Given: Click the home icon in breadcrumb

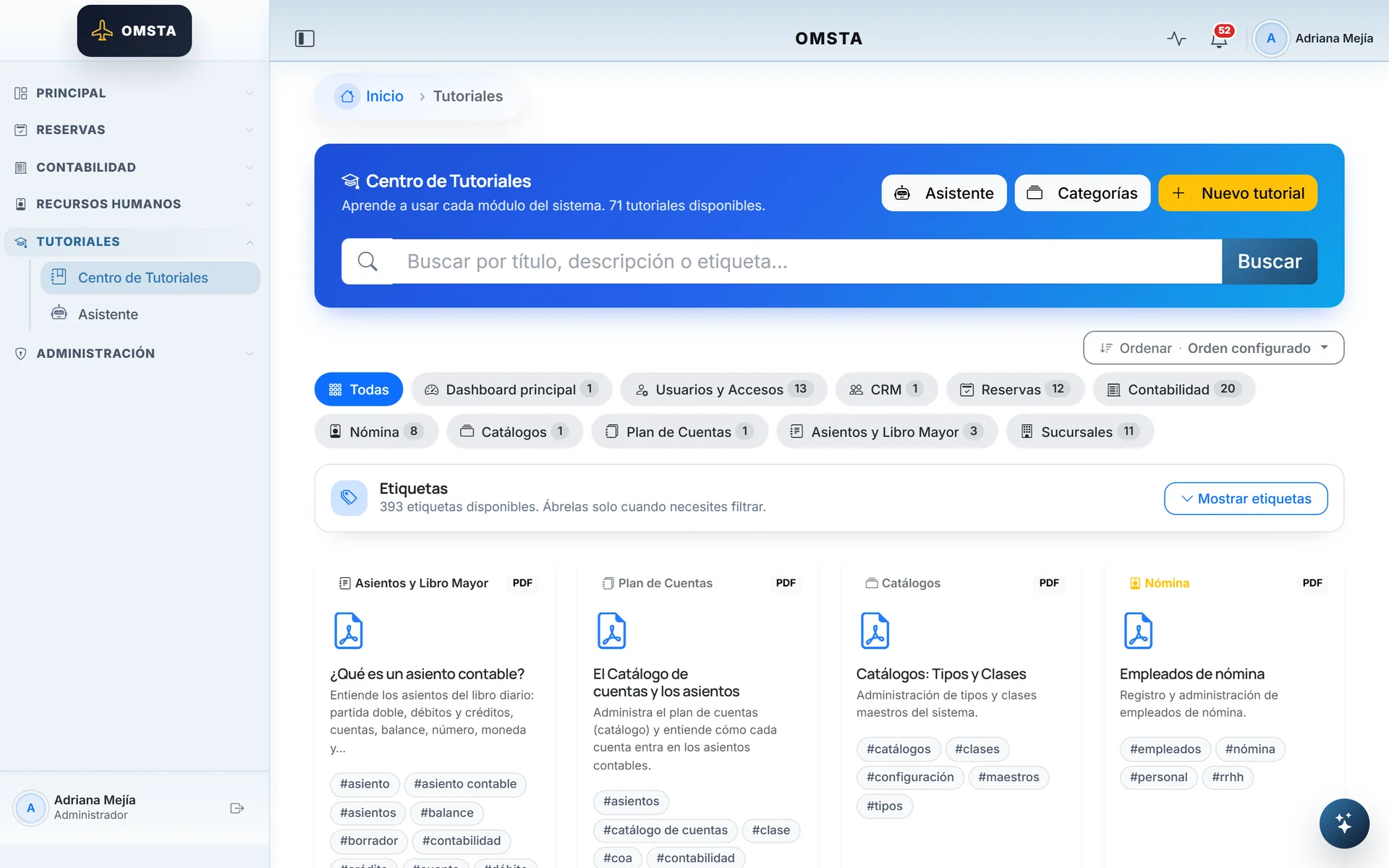Looking at the screenshot, I should [347, 96].
